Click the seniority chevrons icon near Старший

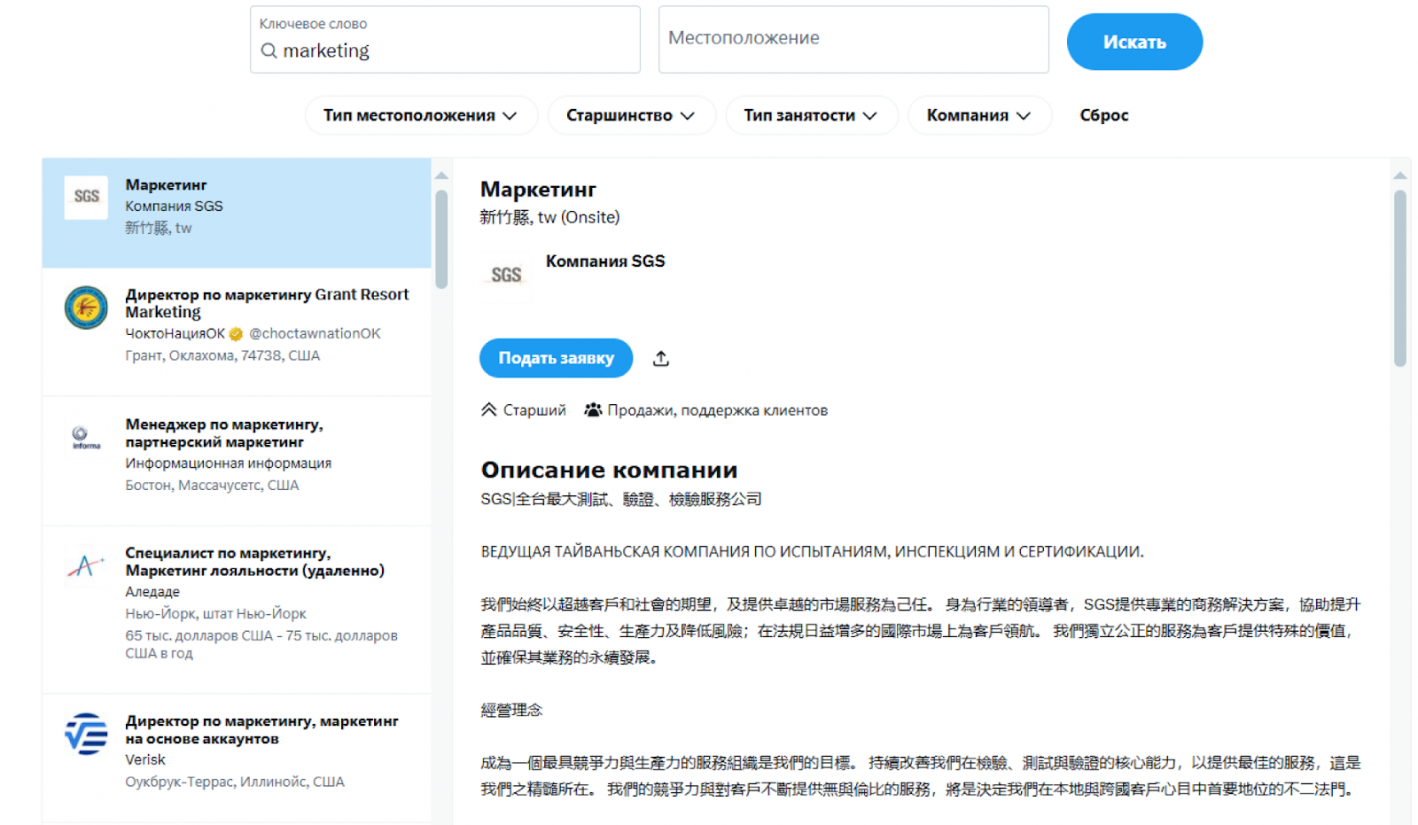(x=489, y=410)
